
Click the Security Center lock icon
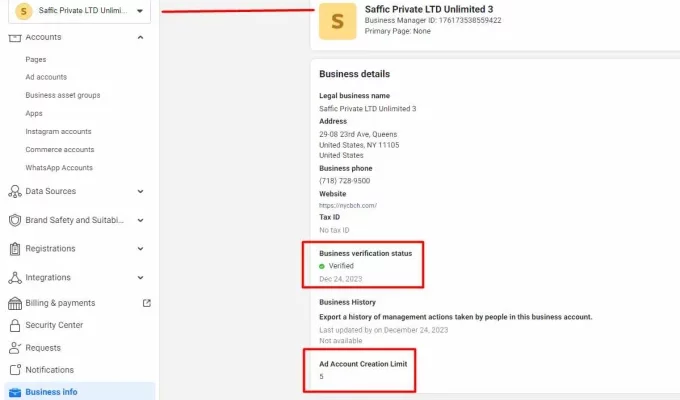pos(15,325)
